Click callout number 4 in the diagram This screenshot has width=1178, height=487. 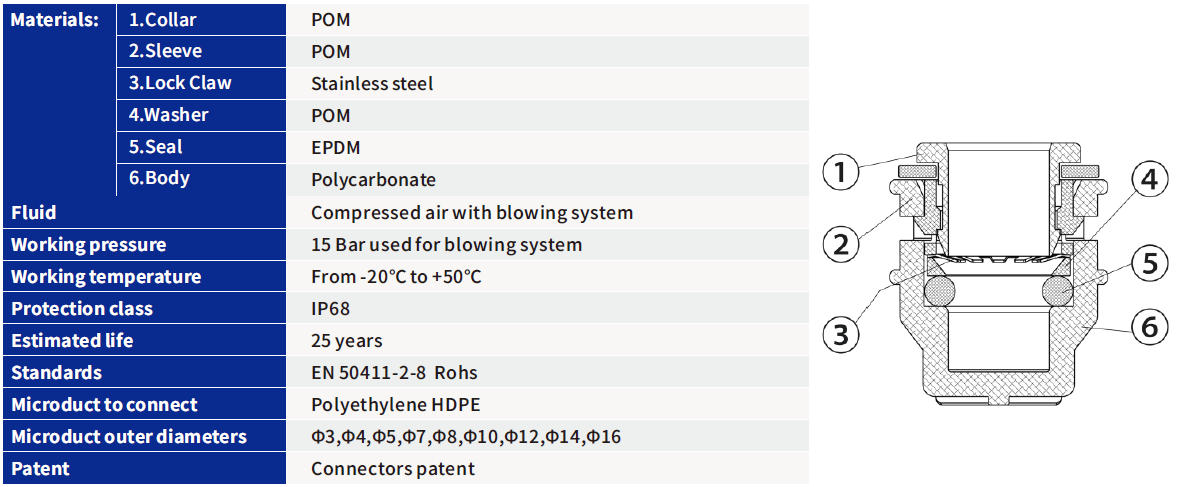[1150, 181]
